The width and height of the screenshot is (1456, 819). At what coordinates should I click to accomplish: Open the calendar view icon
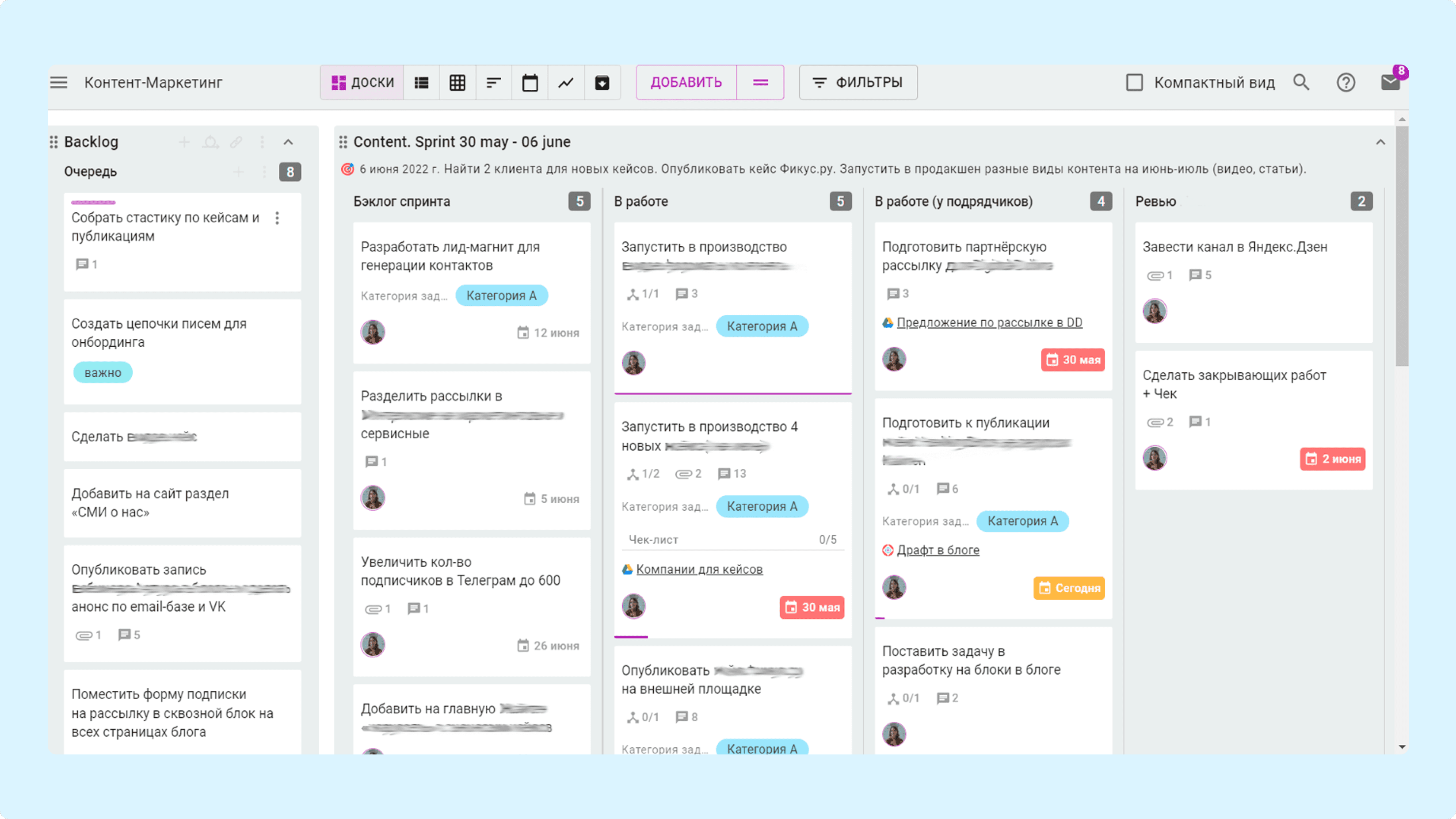(530, 83)
